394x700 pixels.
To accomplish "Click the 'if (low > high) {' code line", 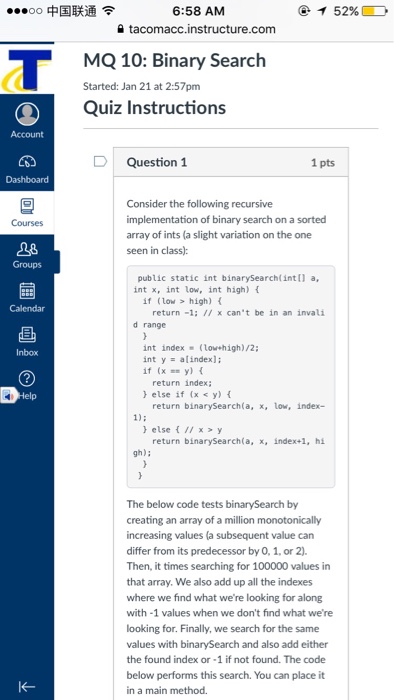I will [x=182, y=301].
